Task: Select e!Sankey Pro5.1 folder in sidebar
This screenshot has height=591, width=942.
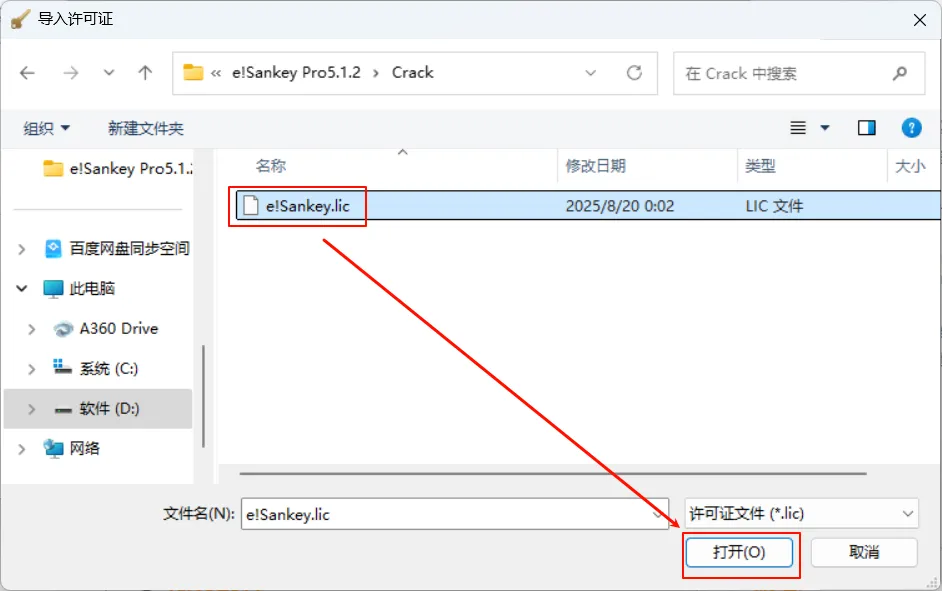Action: [118, 169]
